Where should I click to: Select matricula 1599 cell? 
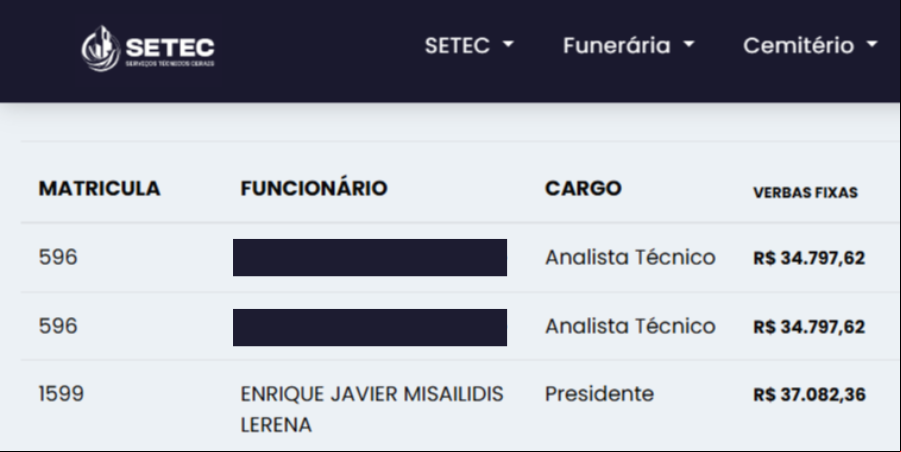(x=61, y=394)
